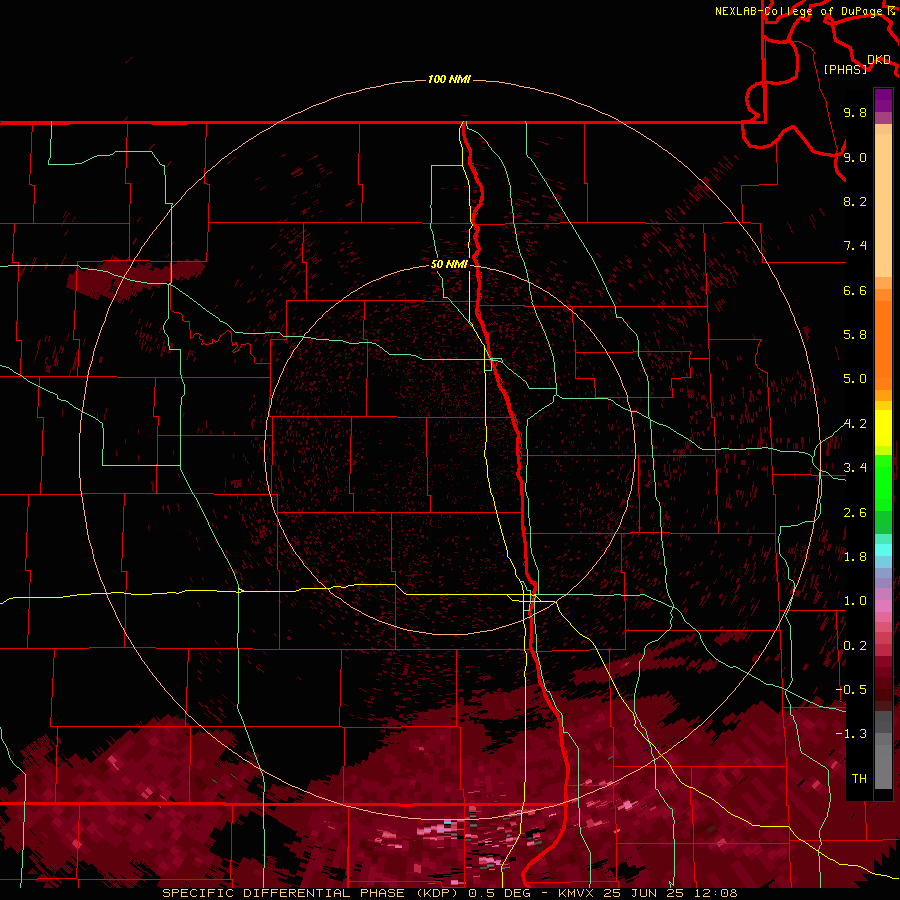The image size is (900, 900).
Task: Select the 100 NMI range ring label
Action: 449,79
